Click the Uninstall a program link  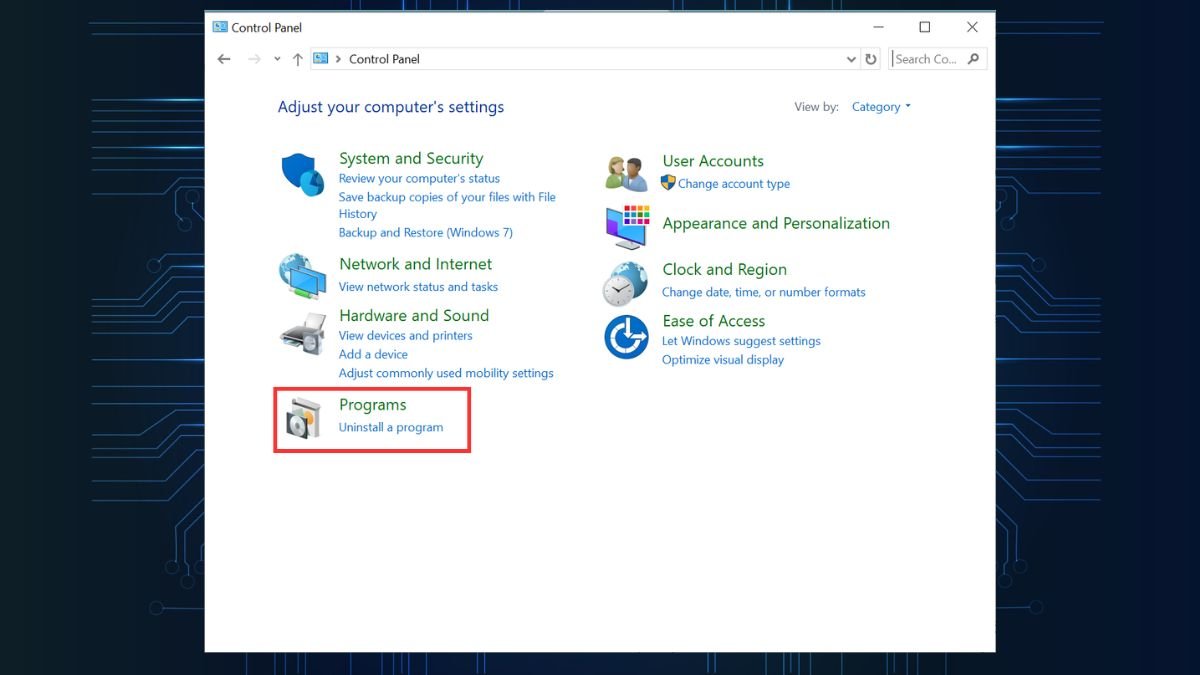point(391,427)
